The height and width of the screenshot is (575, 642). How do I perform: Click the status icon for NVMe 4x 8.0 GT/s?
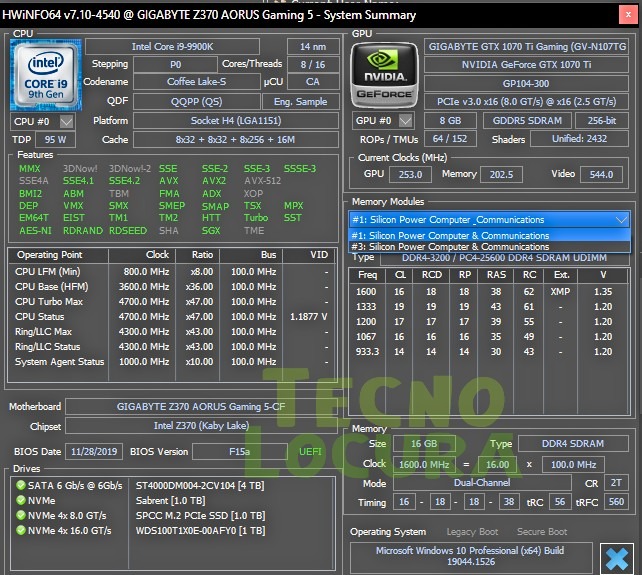pos(20,515)
